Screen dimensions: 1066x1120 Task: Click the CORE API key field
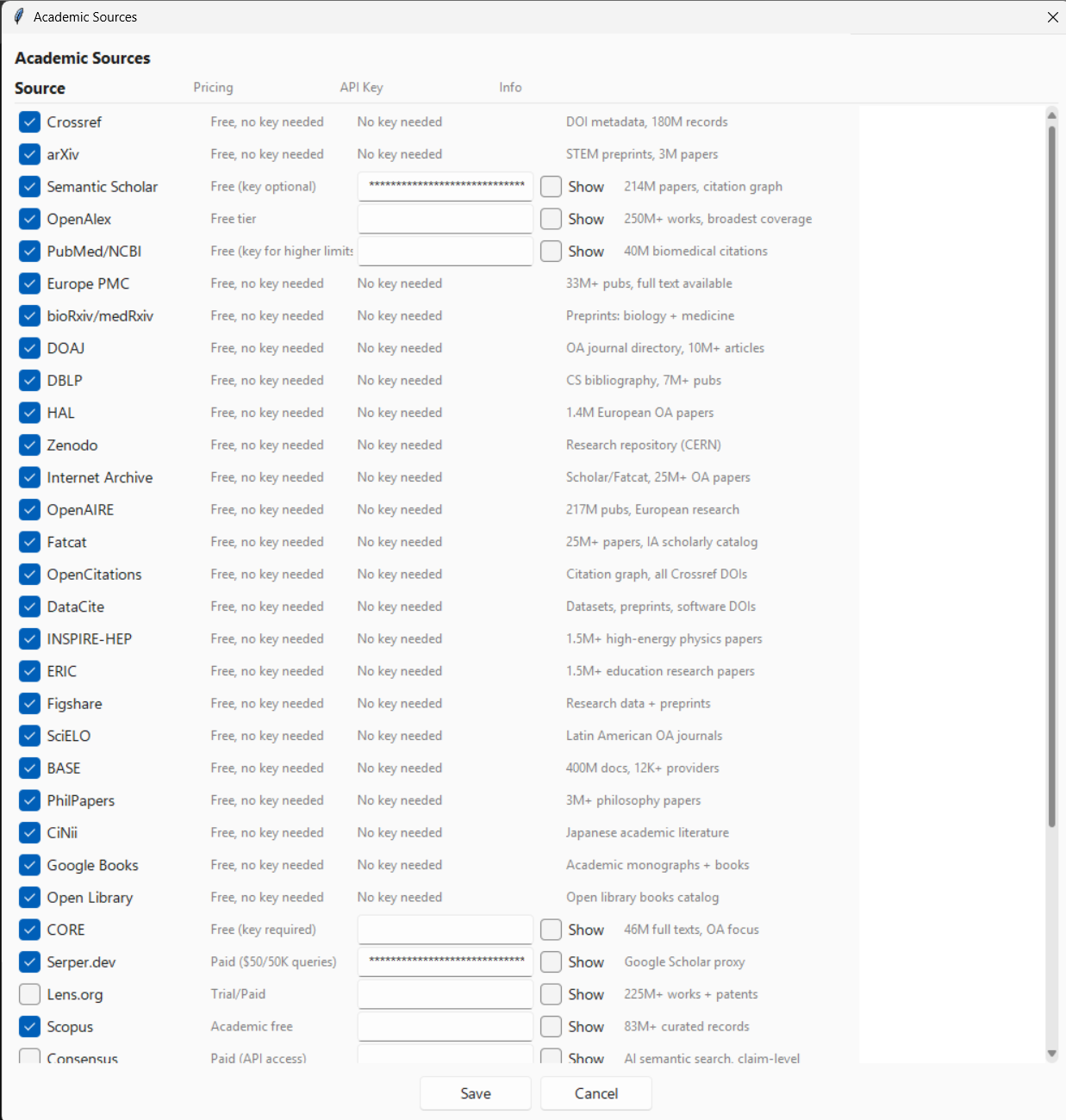446,930
